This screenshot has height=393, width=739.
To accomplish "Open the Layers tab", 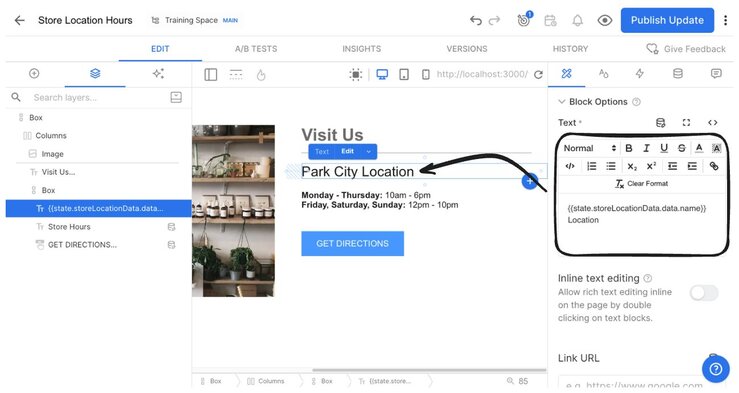I will [95, 74].
